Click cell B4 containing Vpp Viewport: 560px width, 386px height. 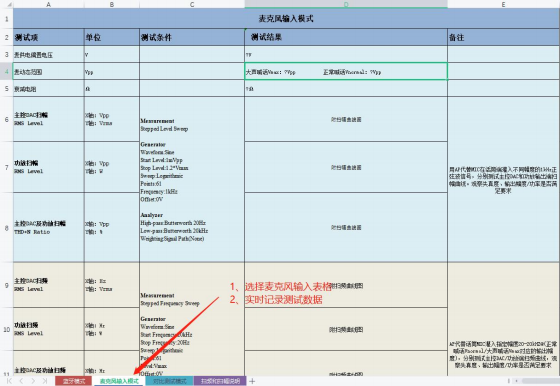tap(112, 71)
